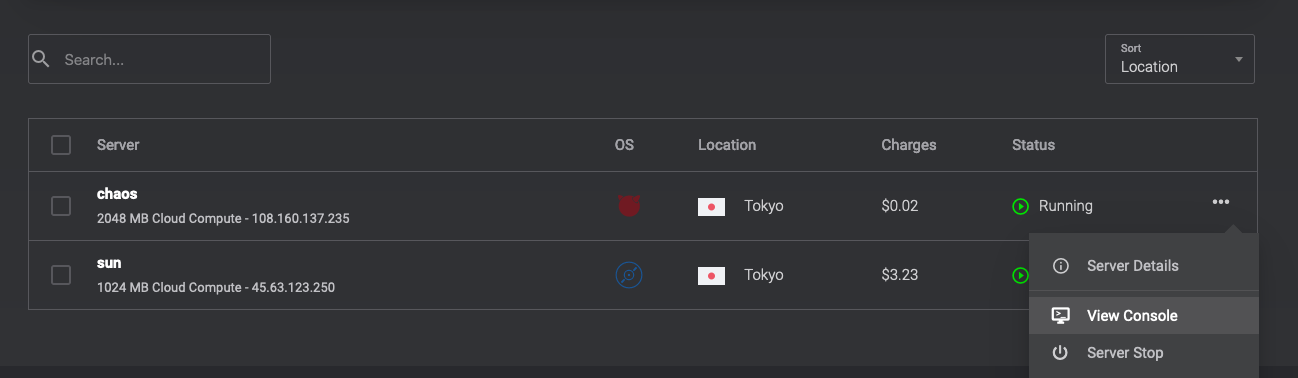Open the sun server name link
Screen dimensions: 1298x378
click(109, 263)
